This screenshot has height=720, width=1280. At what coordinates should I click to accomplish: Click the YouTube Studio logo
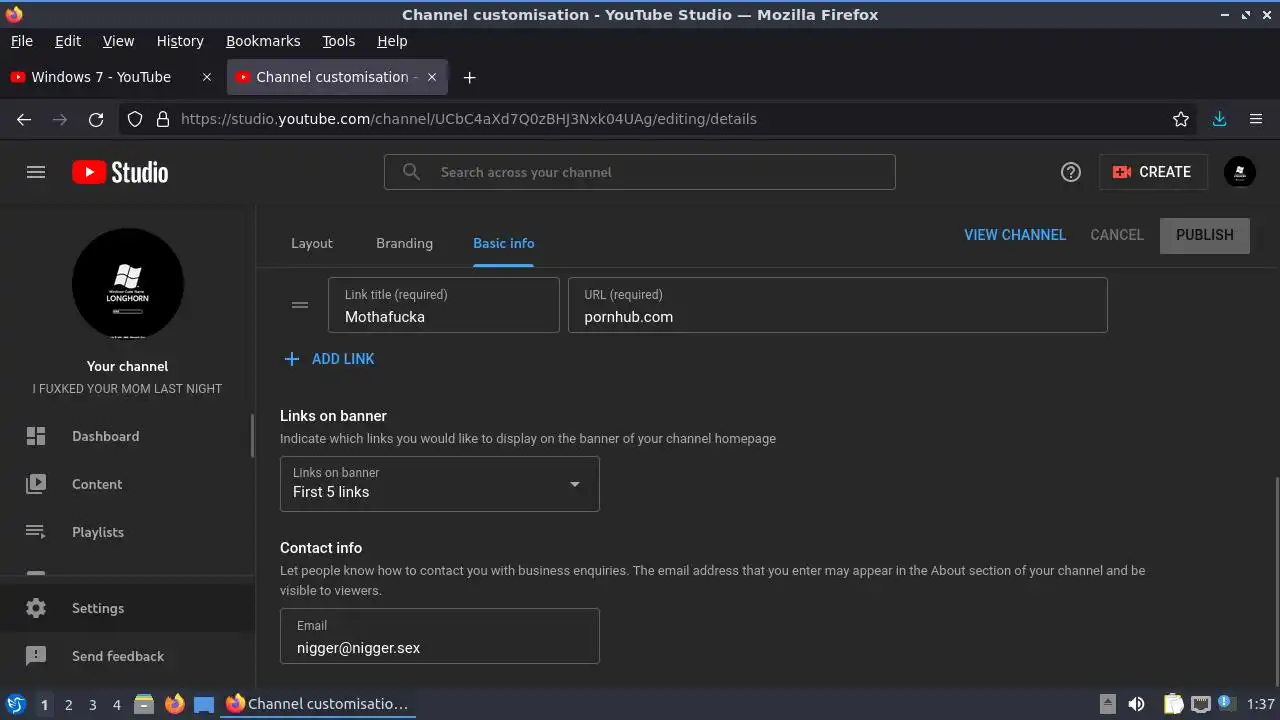(x=120, y=172)
